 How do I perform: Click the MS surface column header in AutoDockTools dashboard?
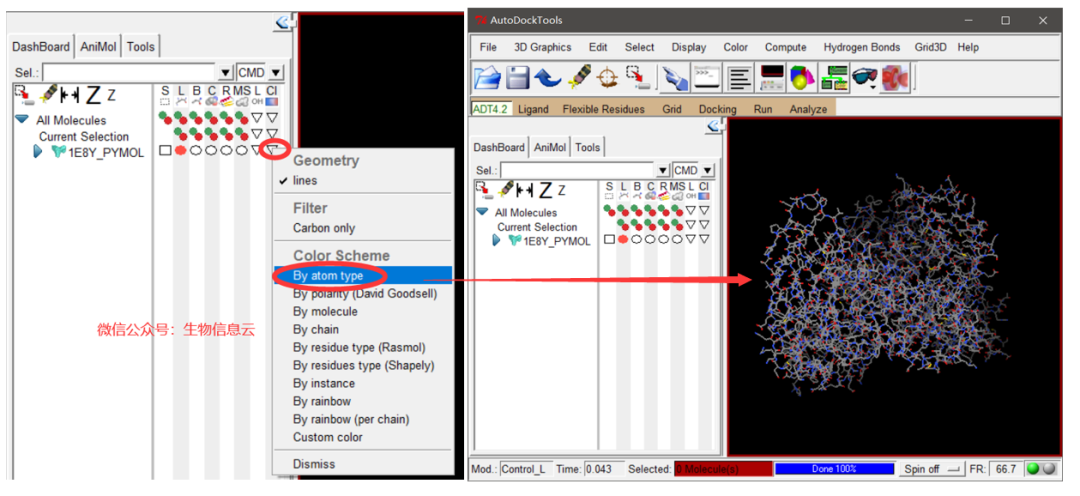pos(677,191)
